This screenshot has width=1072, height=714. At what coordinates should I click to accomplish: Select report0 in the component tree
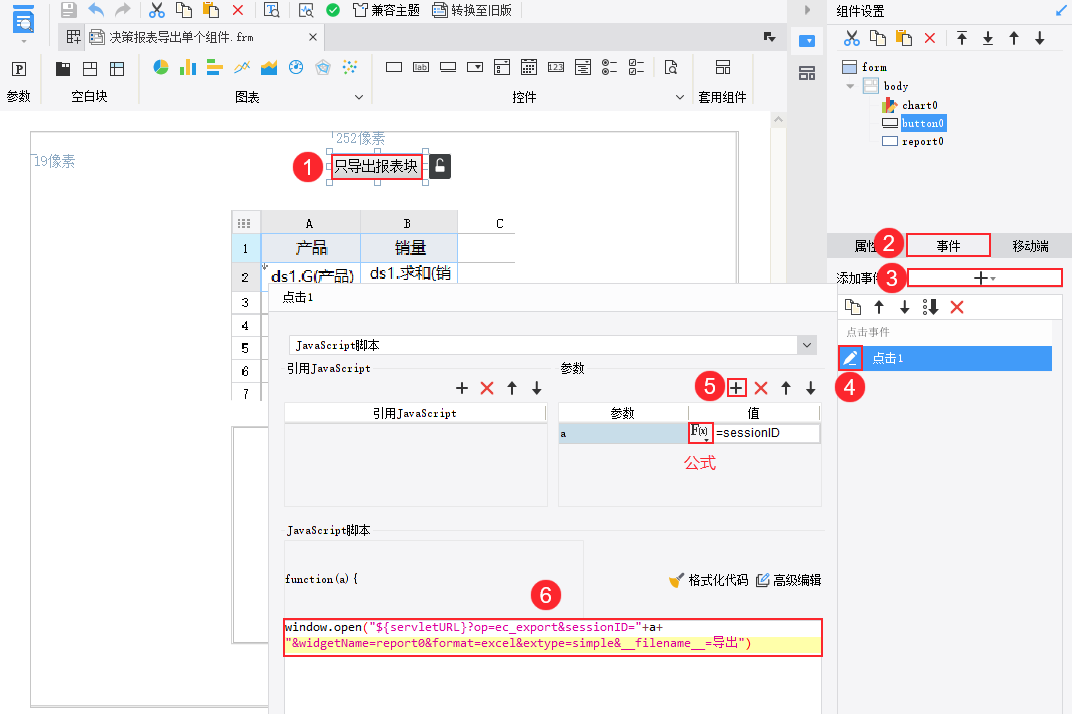tap(922, 142)
